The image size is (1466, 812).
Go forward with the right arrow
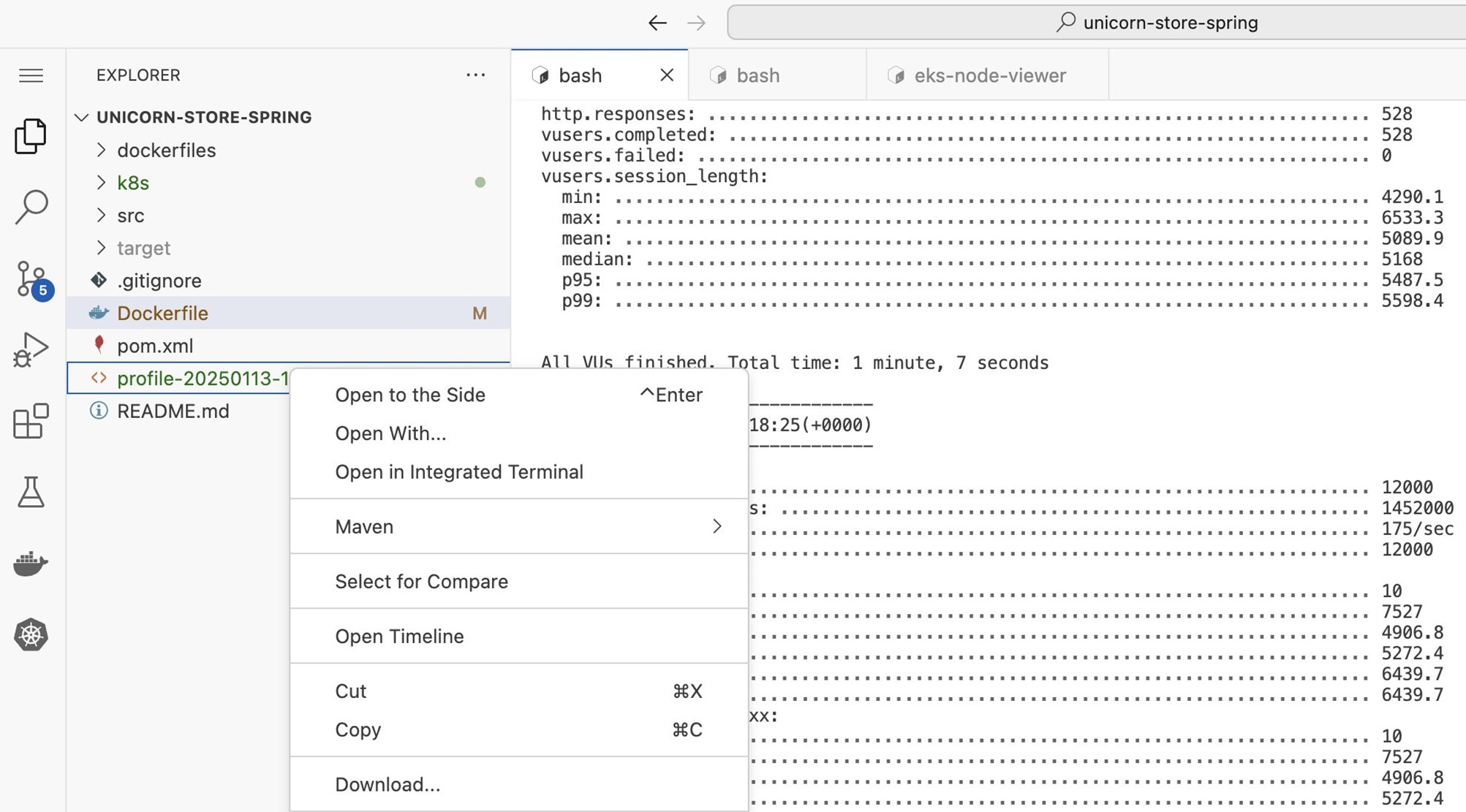coord(696,23)
